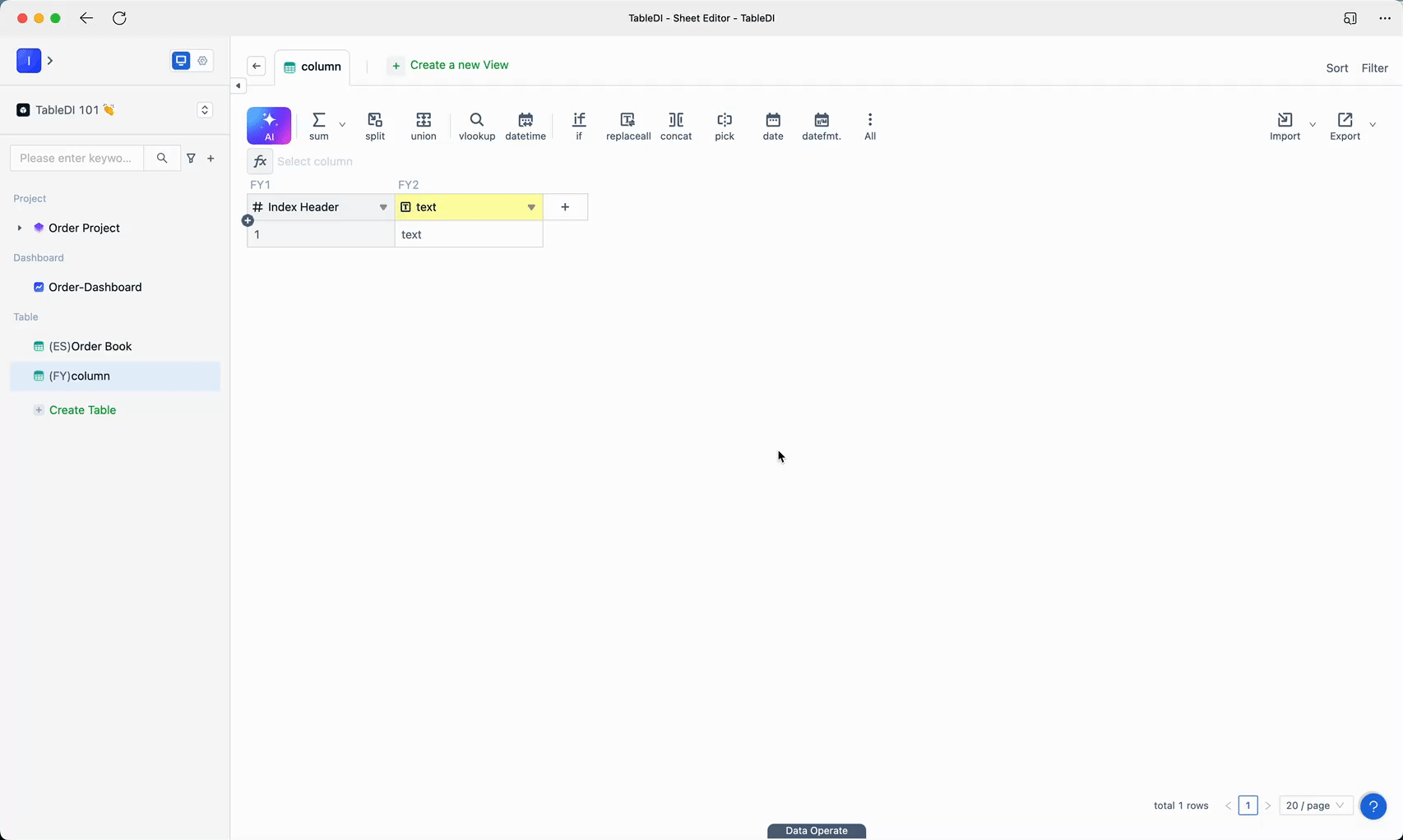Open Index Header column dropdown
The height and width of the screenshot is (840, 1403).
pos(383,207)
